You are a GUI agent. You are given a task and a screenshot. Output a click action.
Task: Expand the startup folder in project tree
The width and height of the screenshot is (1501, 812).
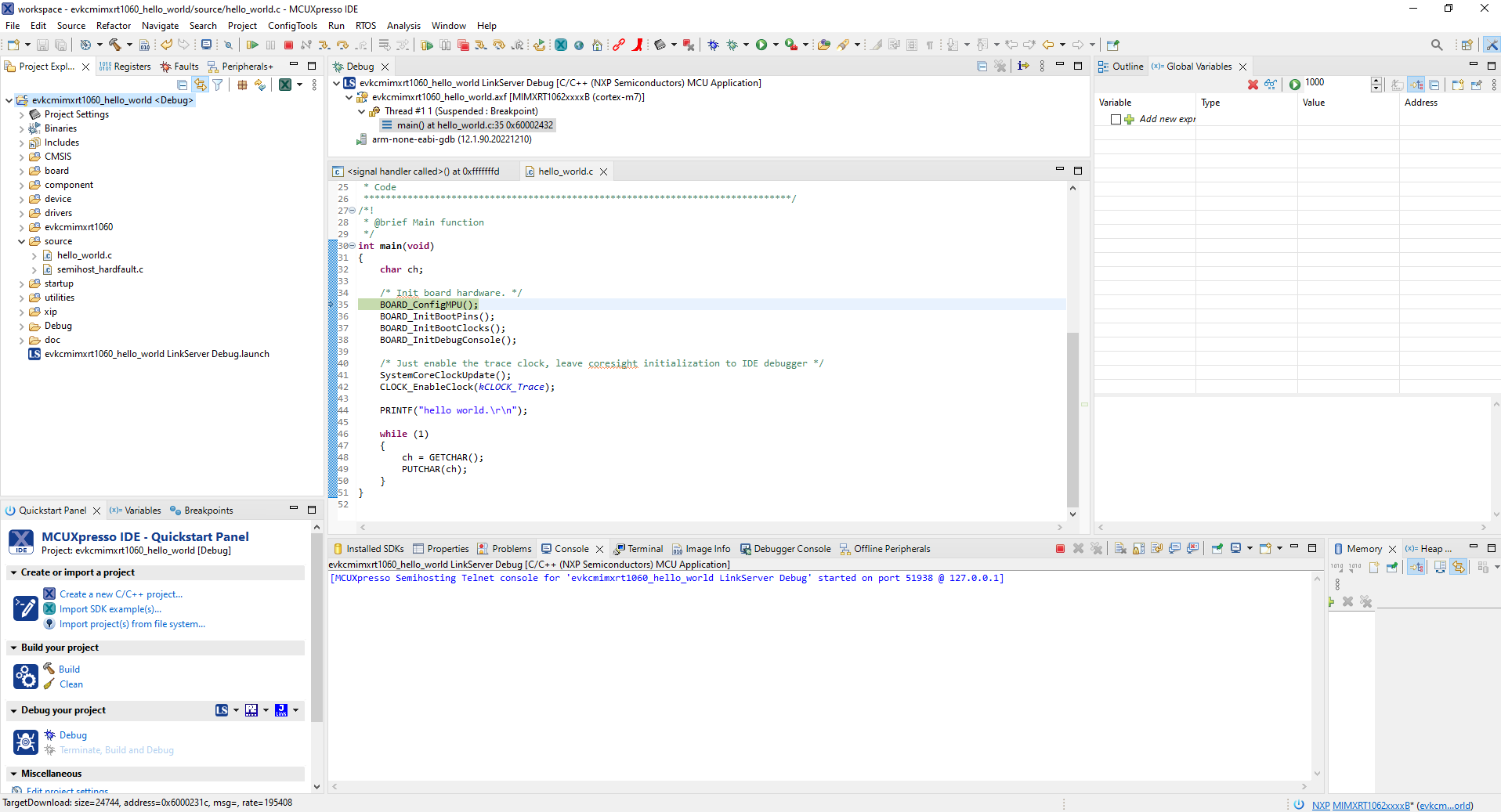coord(22,284)
